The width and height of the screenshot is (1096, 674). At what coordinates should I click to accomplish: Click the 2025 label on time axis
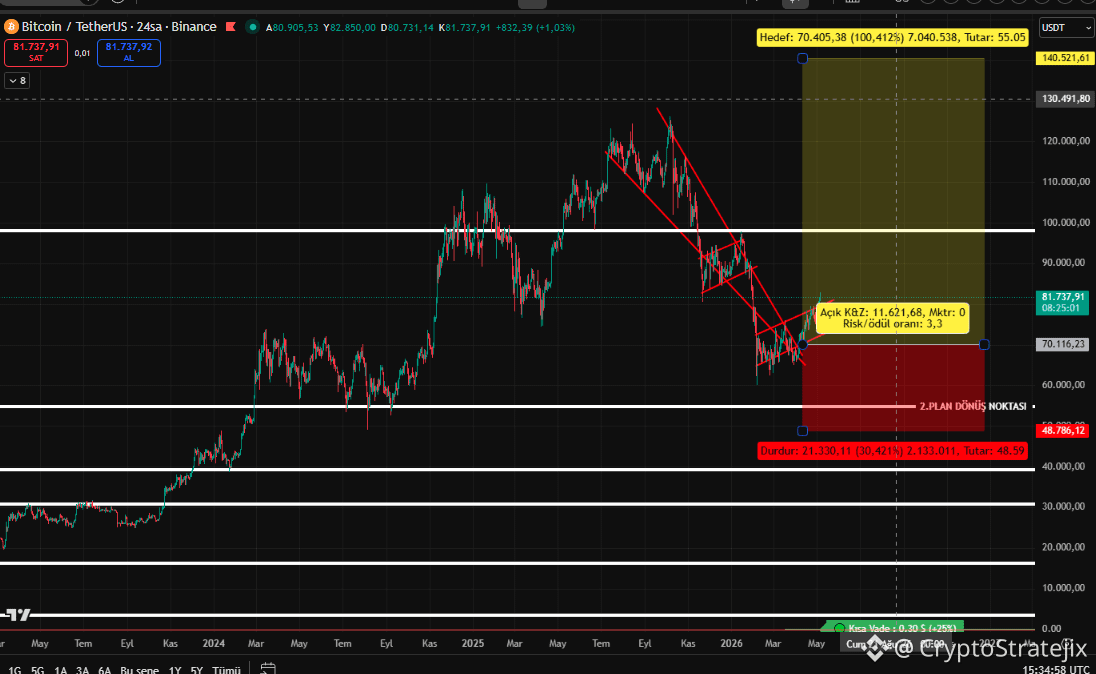point(473,643)
